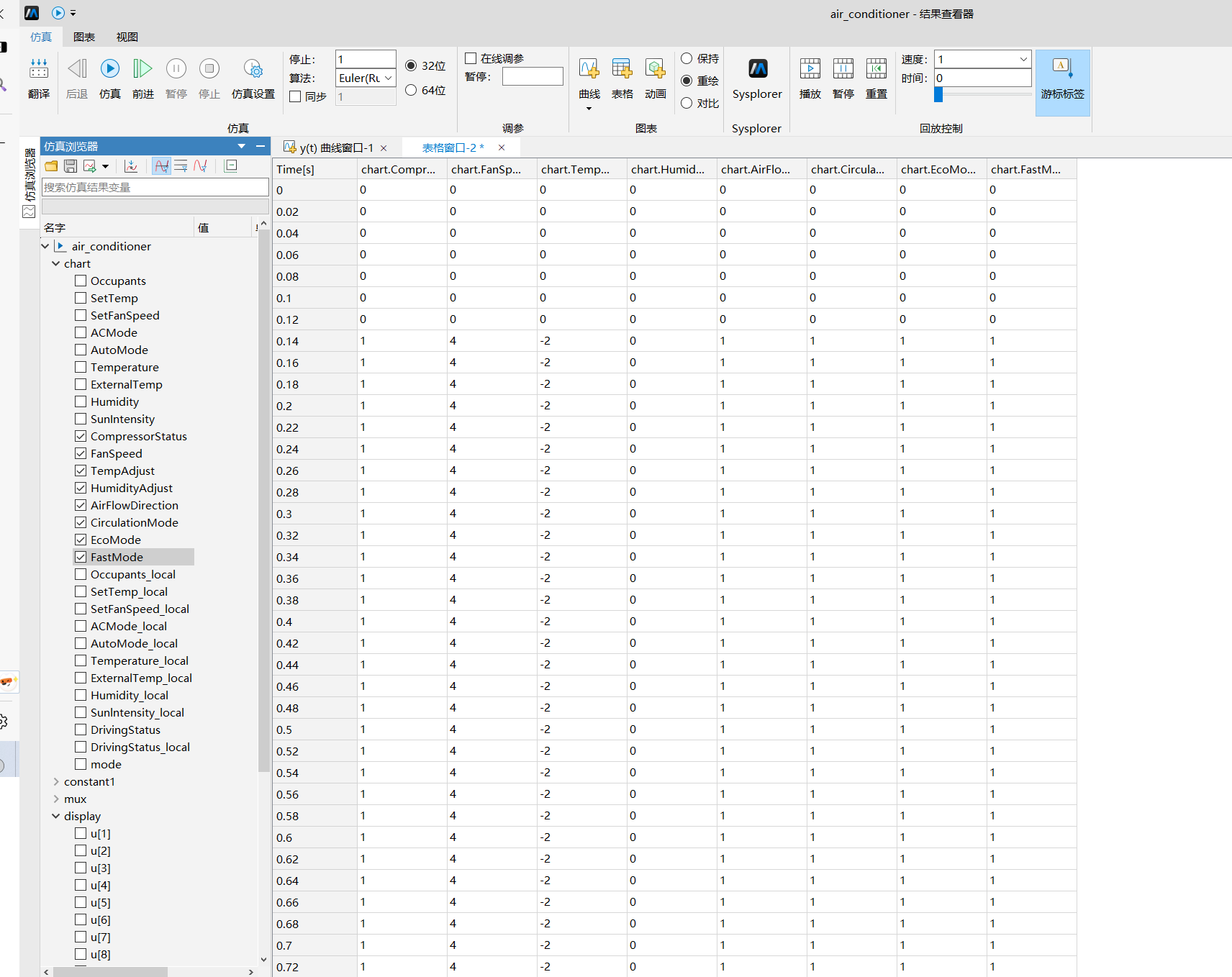This screenshot has height=977, width=1232.
Task: Open 仿真浏览器 panel options dropdown arrow
Action: [x=242, y=146]
